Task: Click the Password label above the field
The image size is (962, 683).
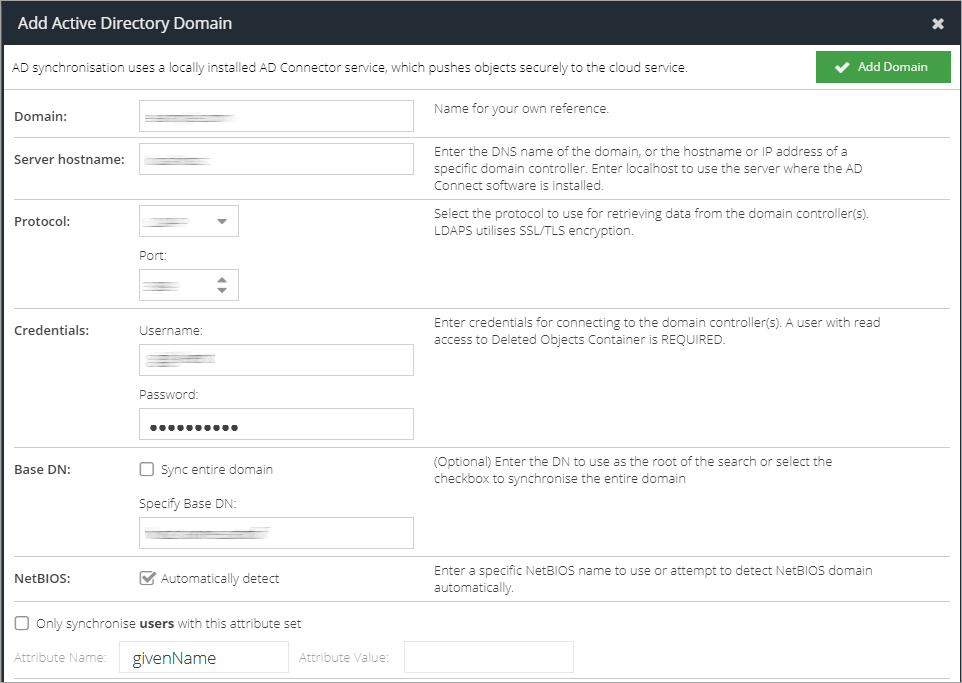Action: [169, 394]
